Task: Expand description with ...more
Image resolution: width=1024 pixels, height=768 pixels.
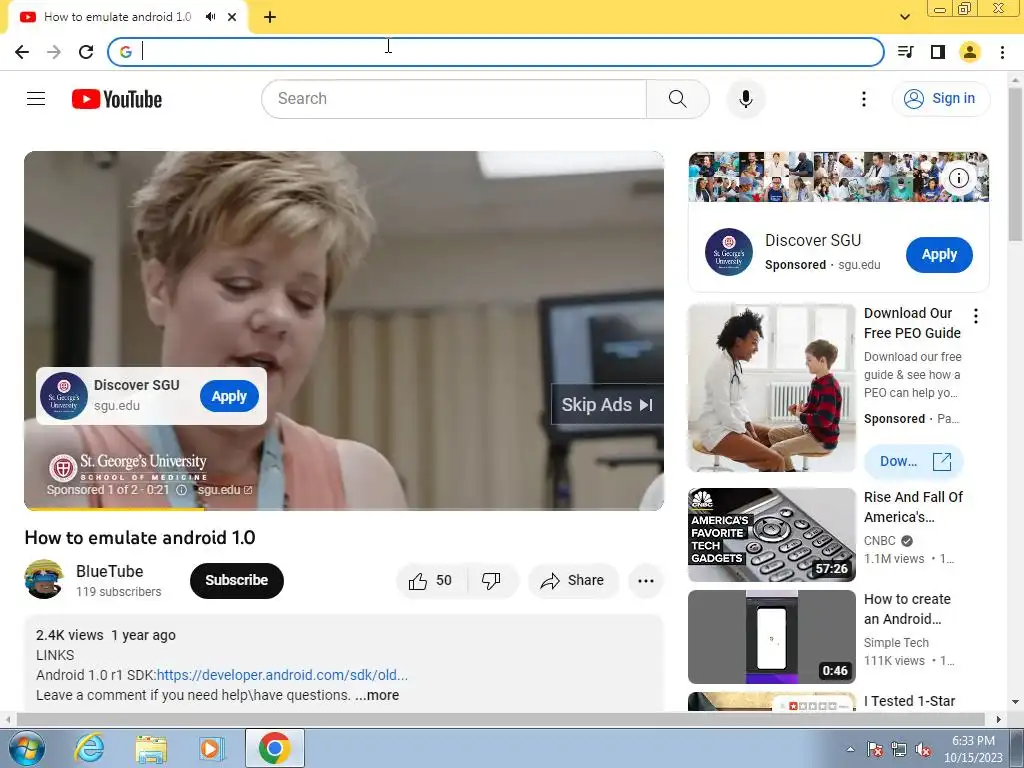Action: pyautogui.click(x=377, y=696)
